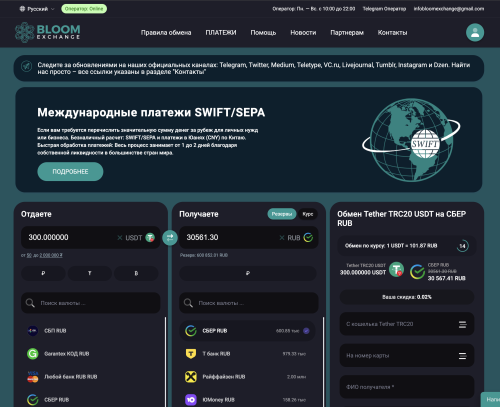Clear the RUB amount with X
500x407 pixels.
tap(282, 238)
